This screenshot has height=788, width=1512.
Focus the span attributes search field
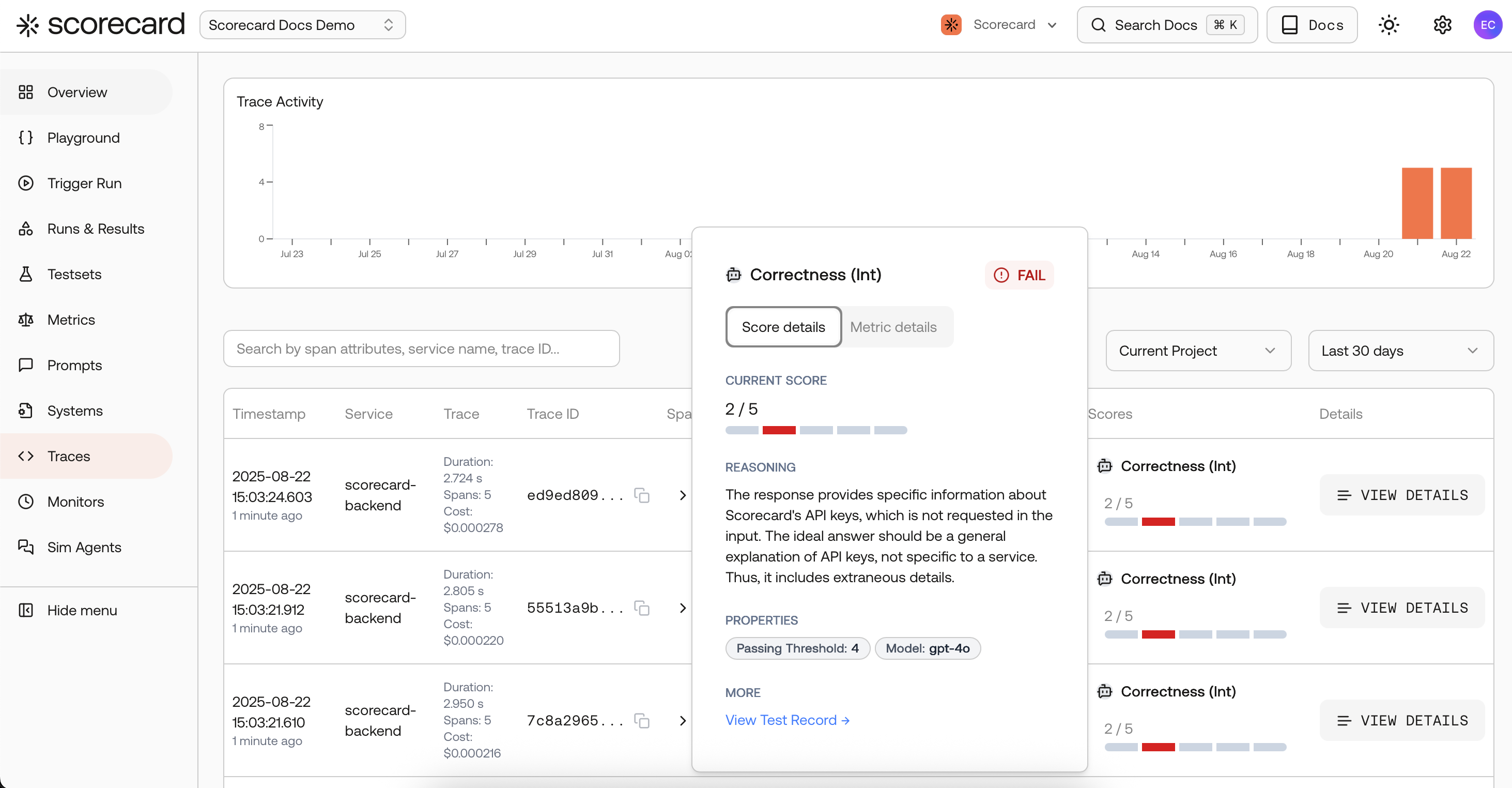(421, 349)
